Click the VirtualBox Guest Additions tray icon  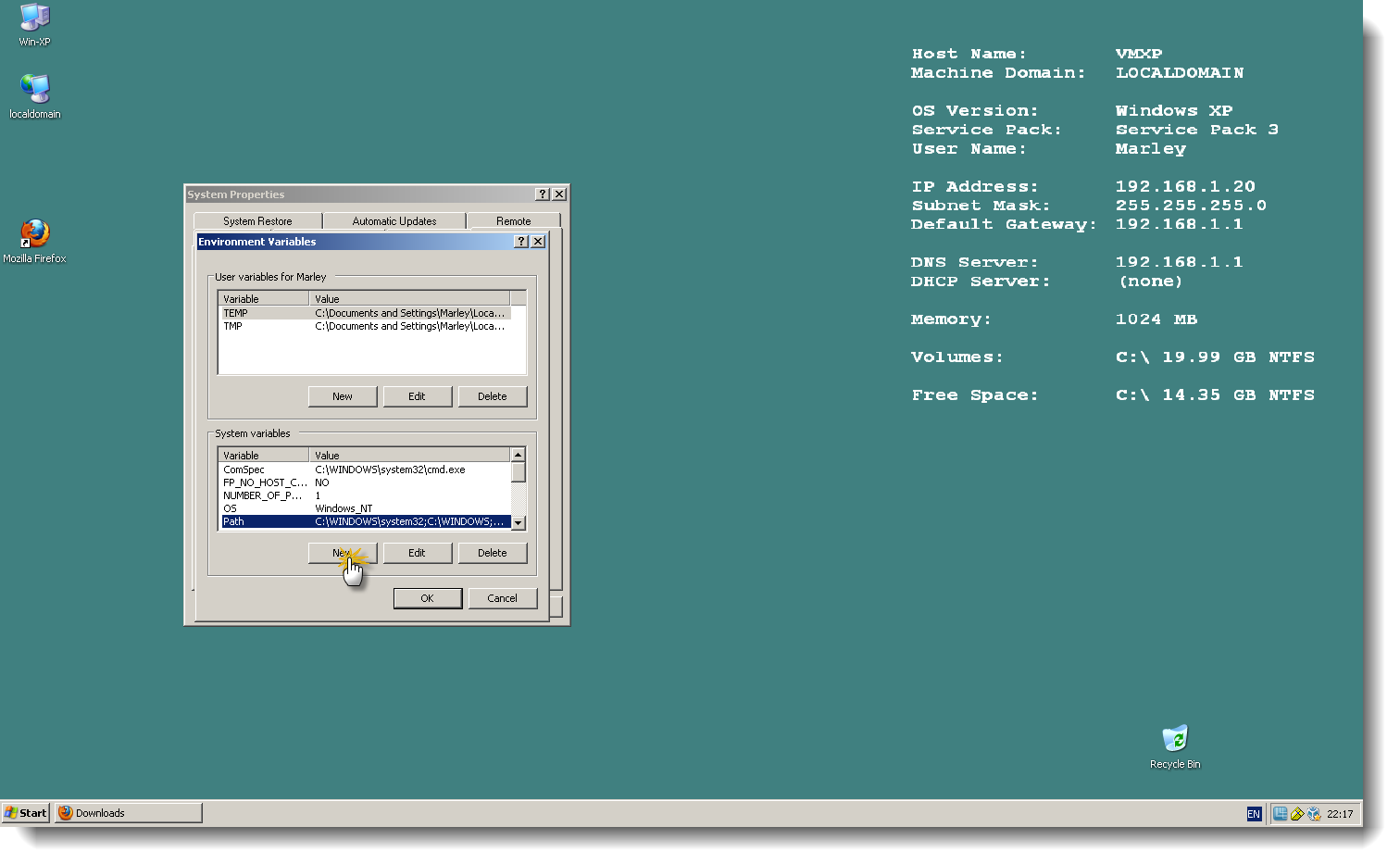tap(1314, 813)
